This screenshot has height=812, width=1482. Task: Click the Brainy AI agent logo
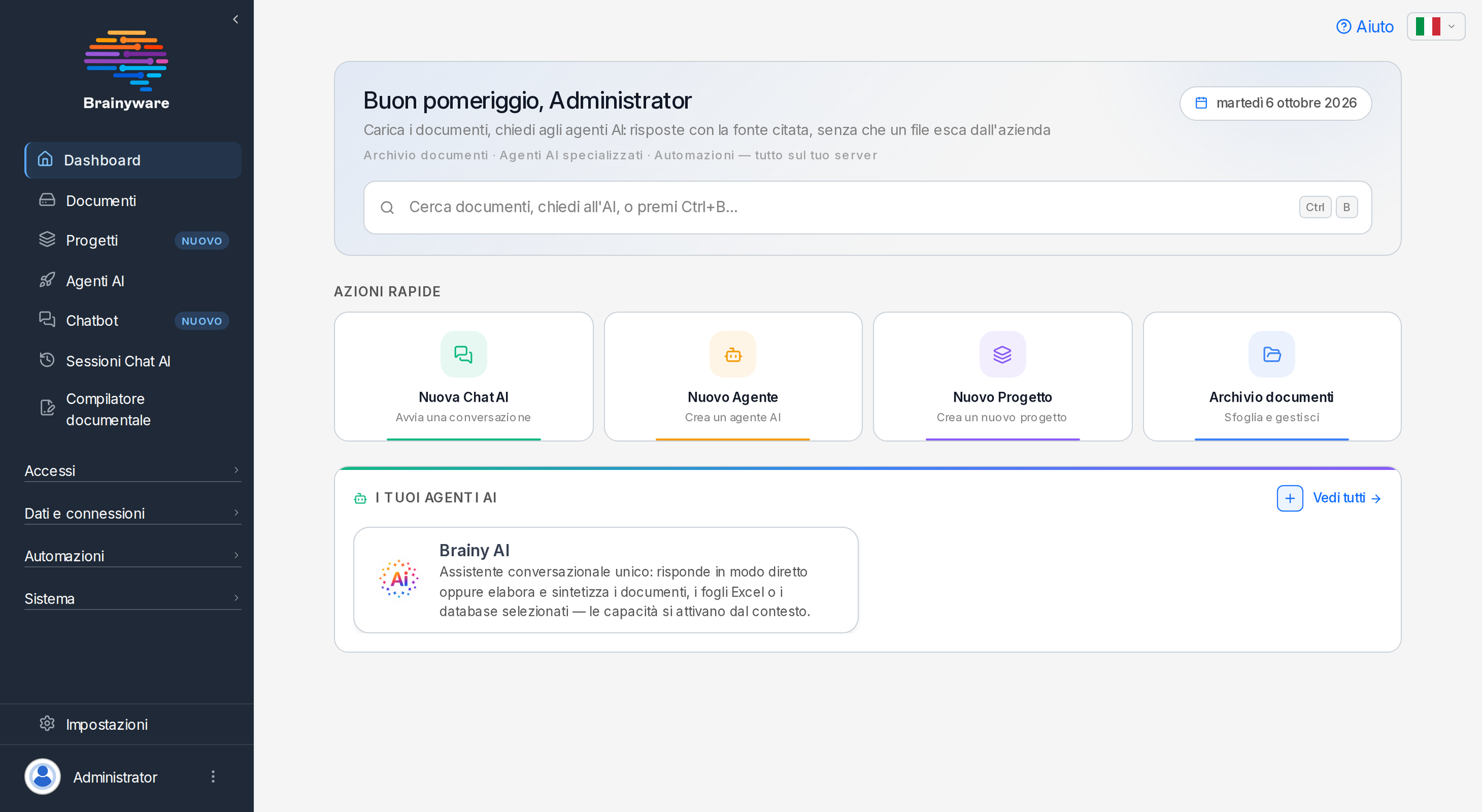pos(399,579)
